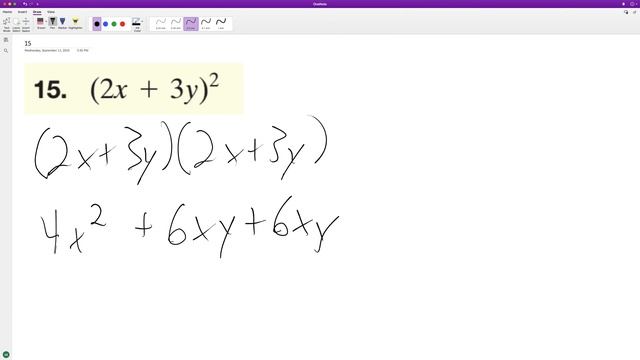Open the Ink Color picker
The height and width of the screenshot is (360, 640).
click(x=137, y=24)
